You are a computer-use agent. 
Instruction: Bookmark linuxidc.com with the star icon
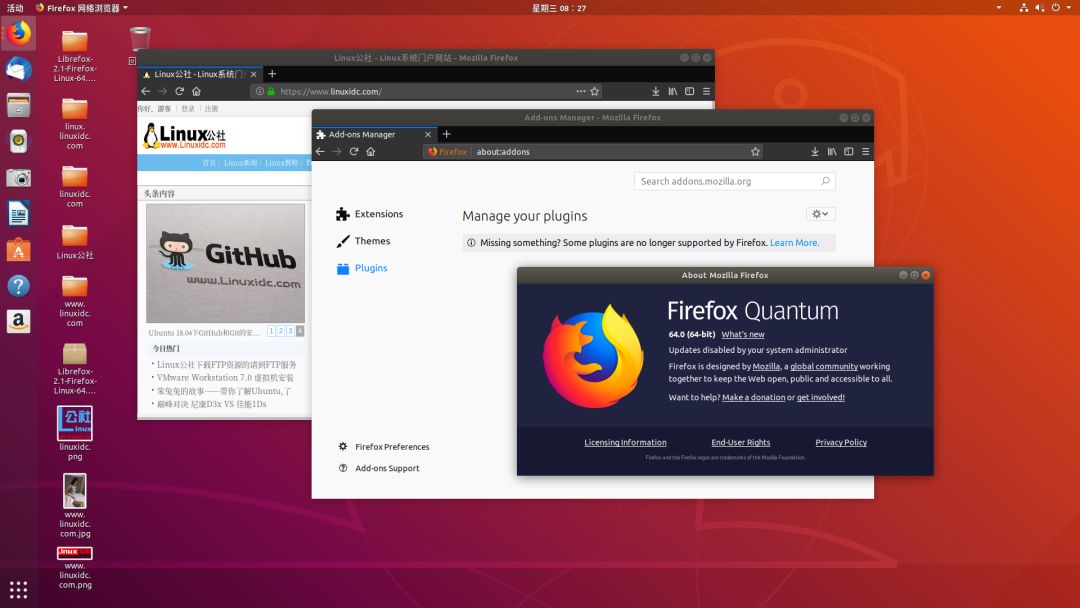tap(595, 91)
